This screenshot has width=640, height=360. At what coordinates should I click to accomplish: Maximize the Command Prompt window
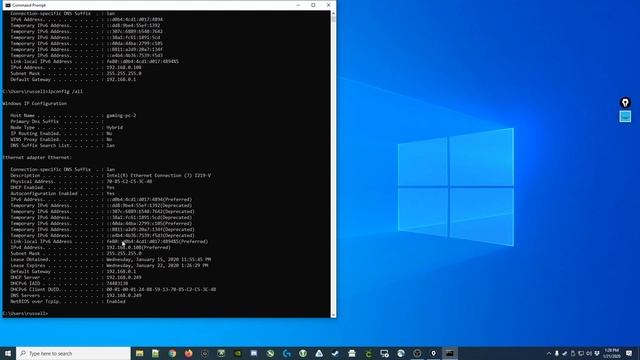point(313,5)
